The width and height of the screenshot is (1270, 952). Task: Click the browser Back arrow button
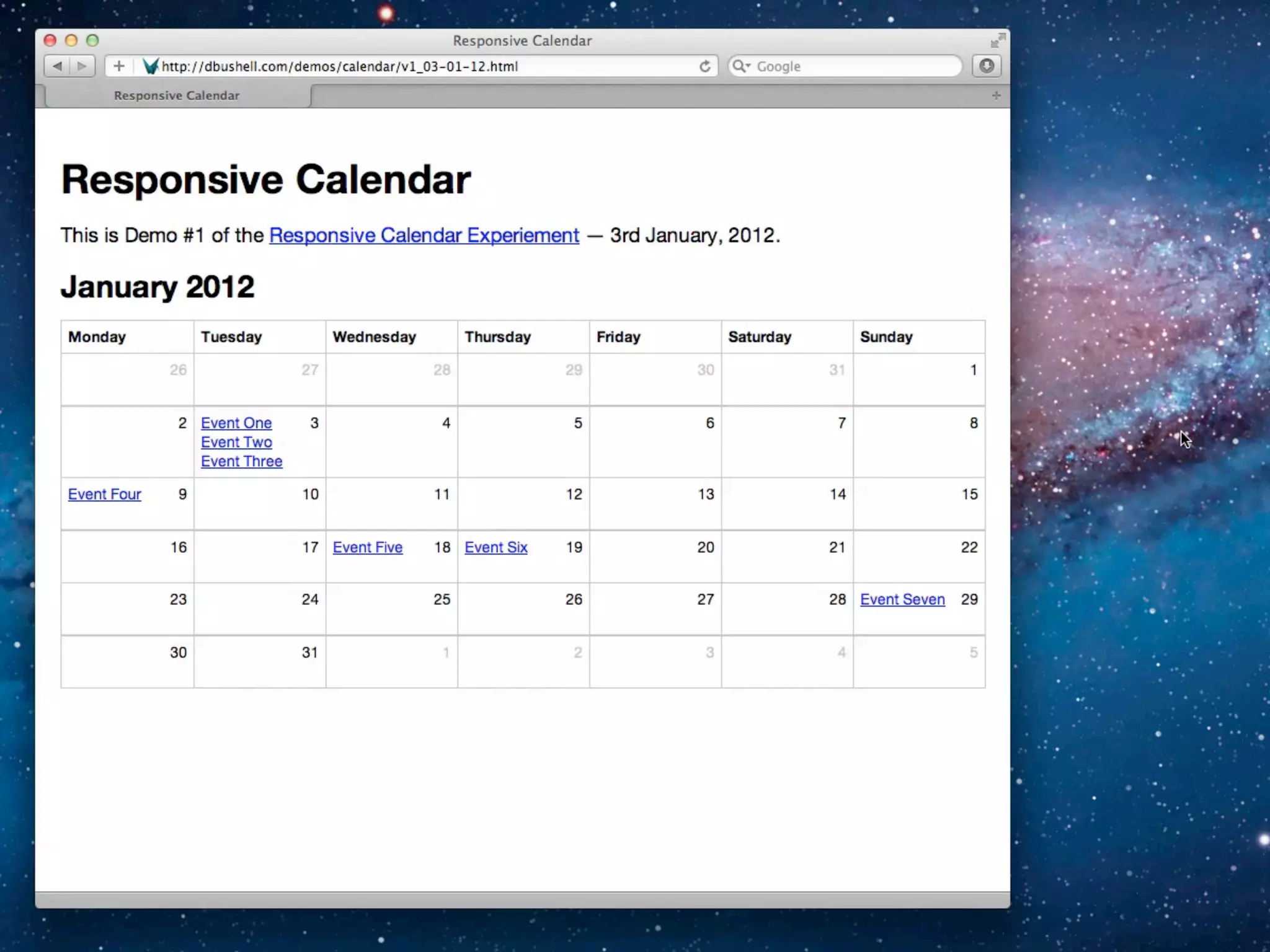tap(58, 66)
